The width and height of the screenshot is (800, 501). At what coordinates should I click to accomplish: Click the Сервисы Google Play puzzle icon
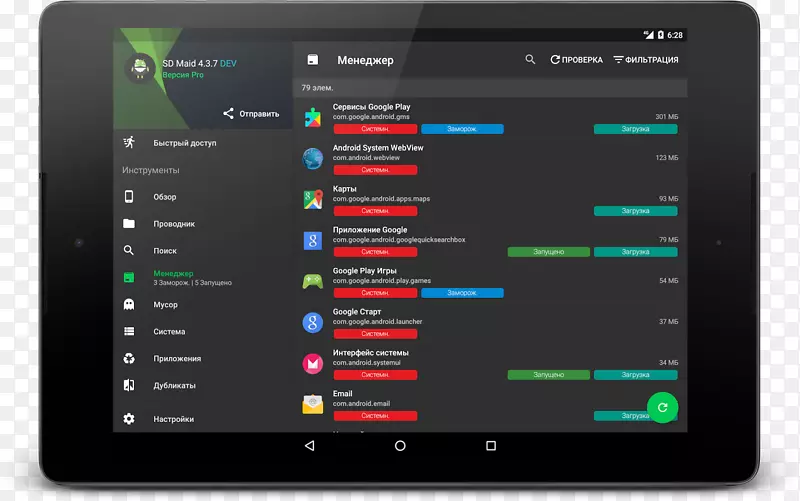coord(313,118)
